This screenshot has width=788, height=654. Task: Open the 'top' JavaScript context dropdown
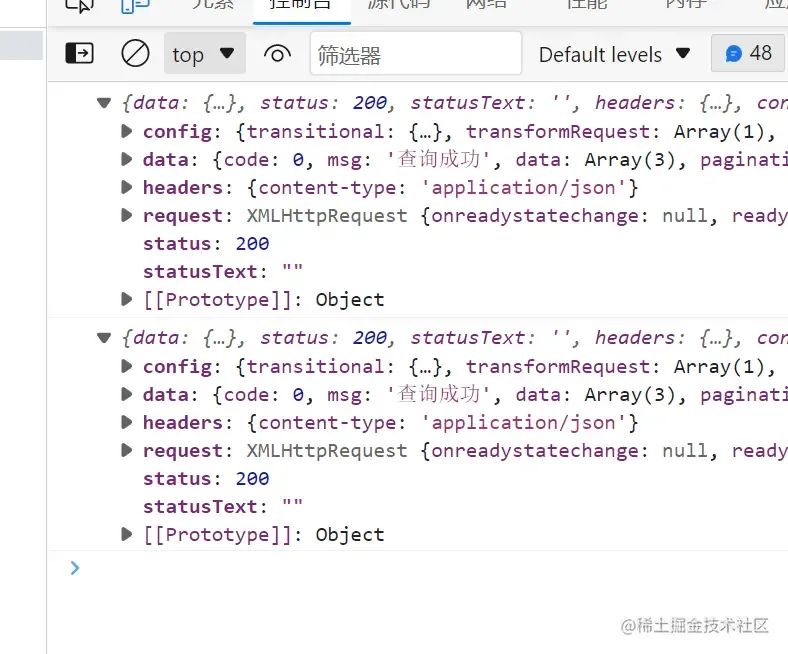[204, 54]
